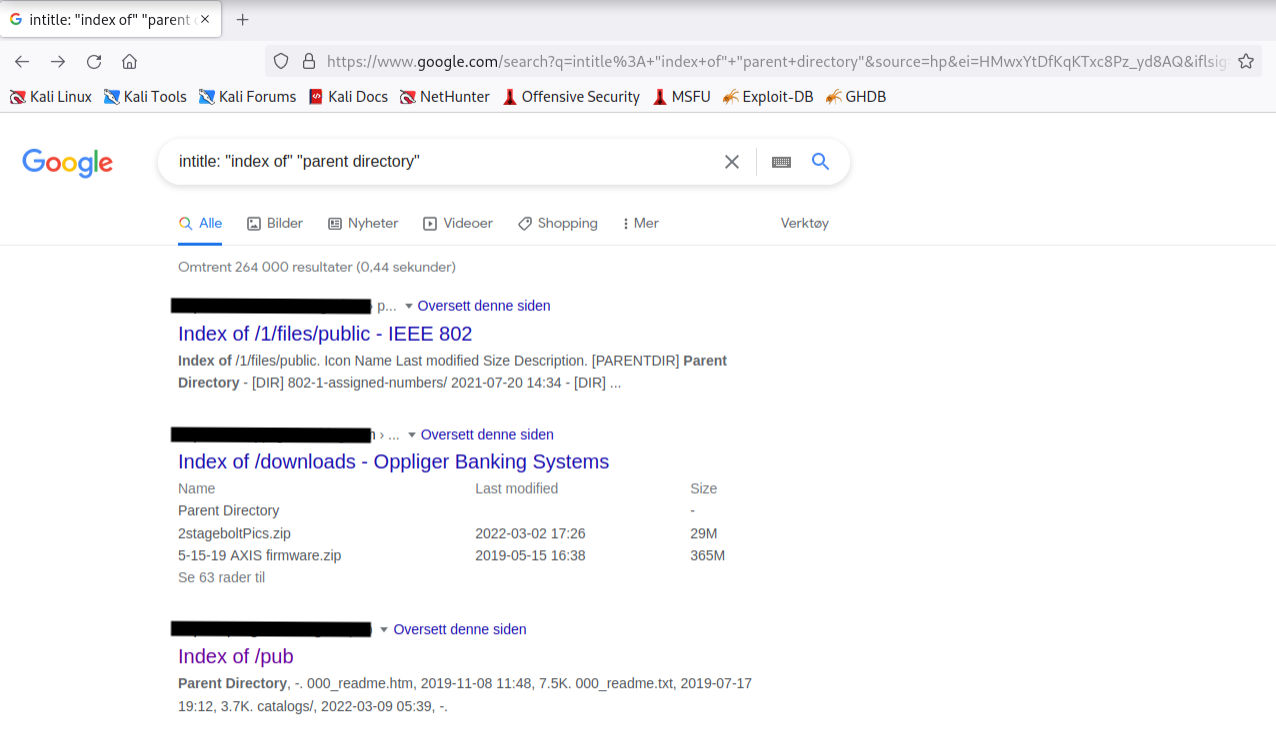Click the Google logo

click(67, 163)
